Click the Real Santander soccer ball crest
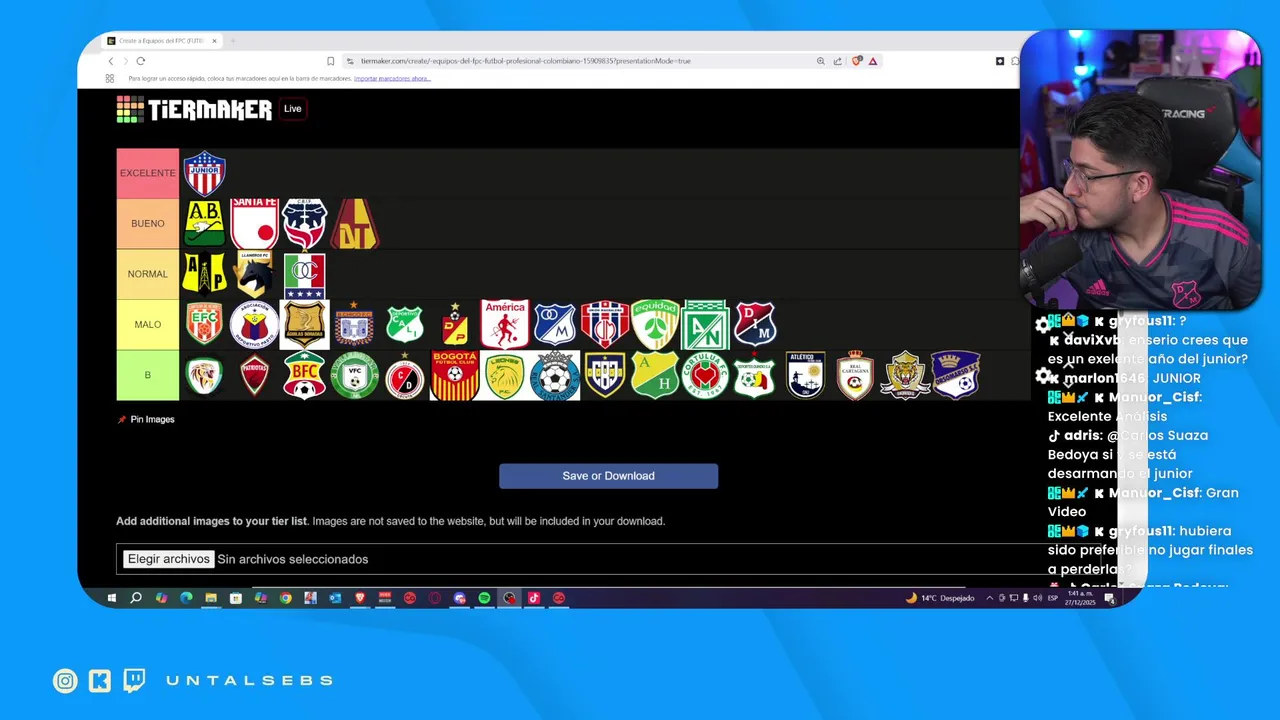The width and height of the screenshot is (1280, 720). pos(555,375)
